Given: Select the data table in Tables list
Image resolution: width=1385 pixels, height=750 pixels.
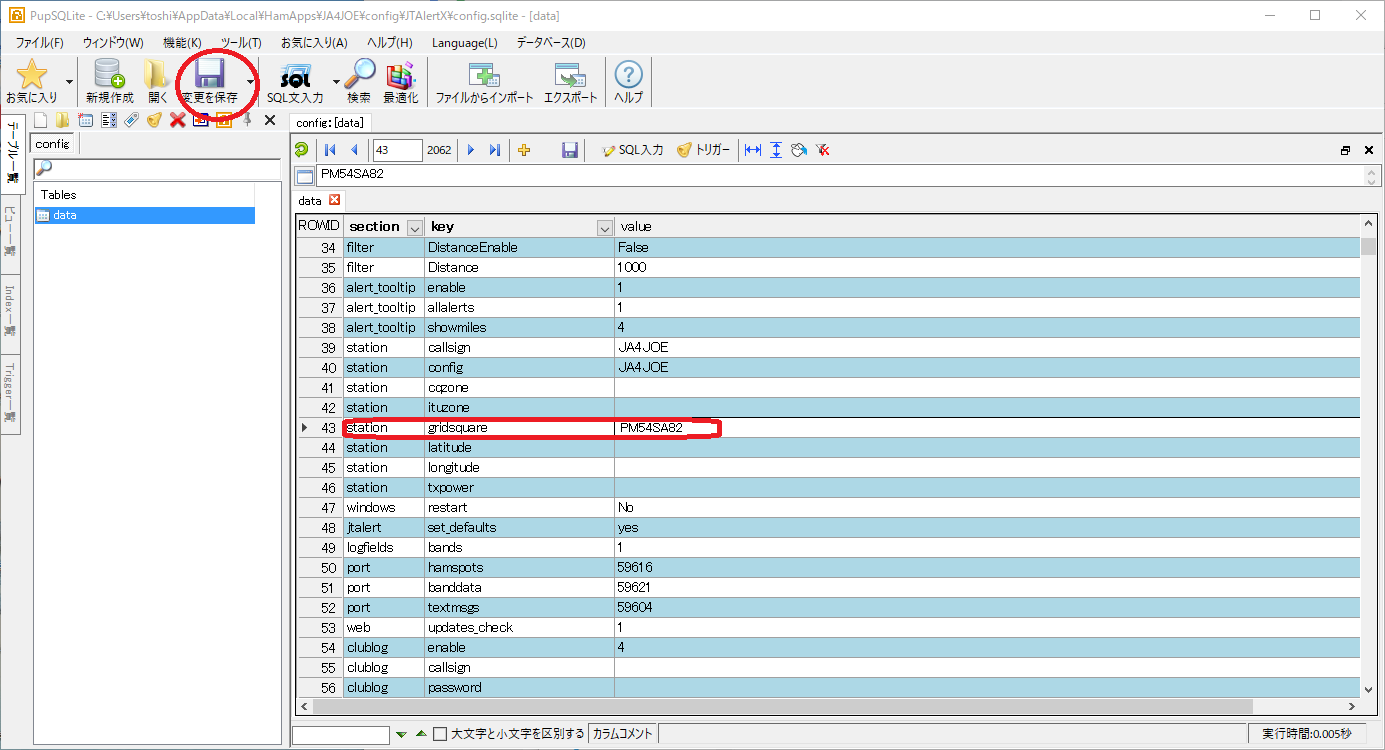Looking at the screenshot, I should tap(65, 215).
